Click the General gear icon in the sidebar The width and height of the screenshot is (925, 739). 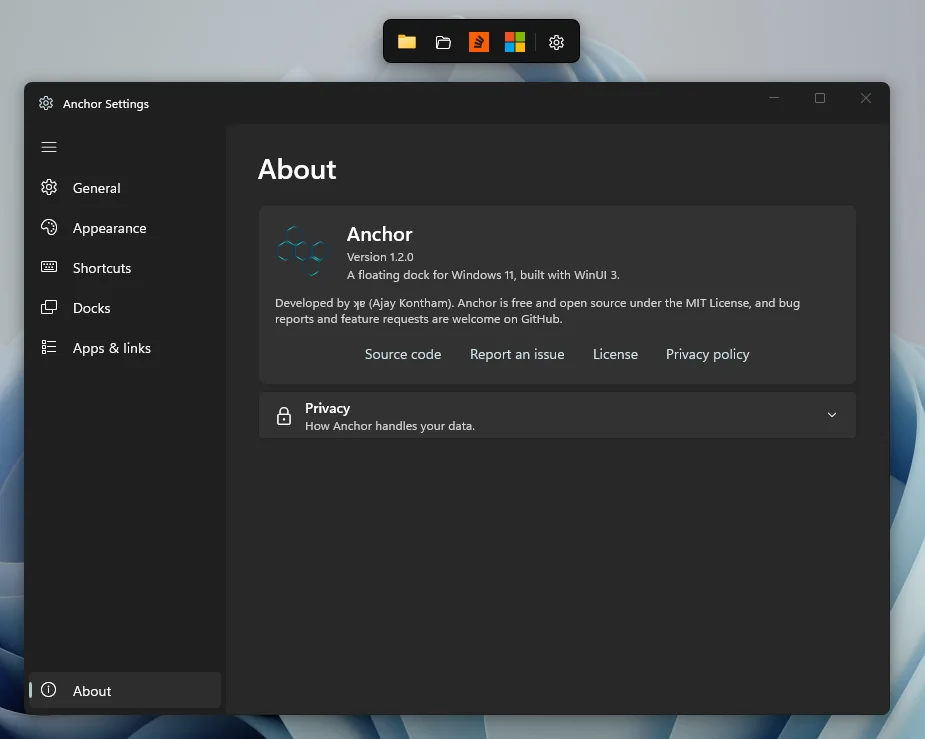tap(49, 188)
